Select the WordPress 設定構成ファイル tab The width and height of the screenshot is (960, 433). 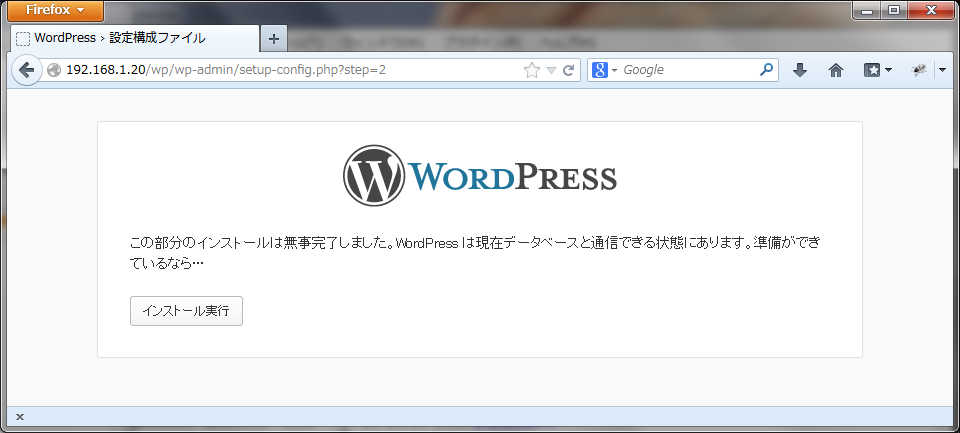pos(135,38)
